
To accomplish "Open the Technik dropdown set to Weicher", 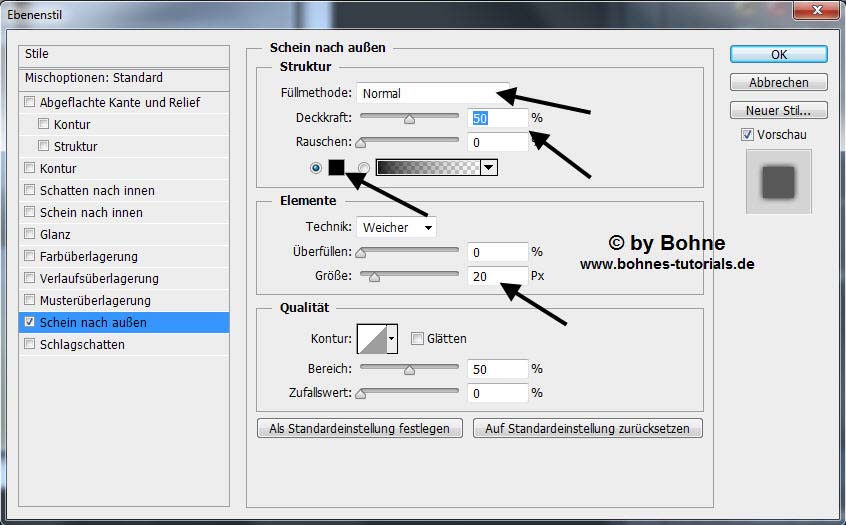I will (x=397, y=227).
